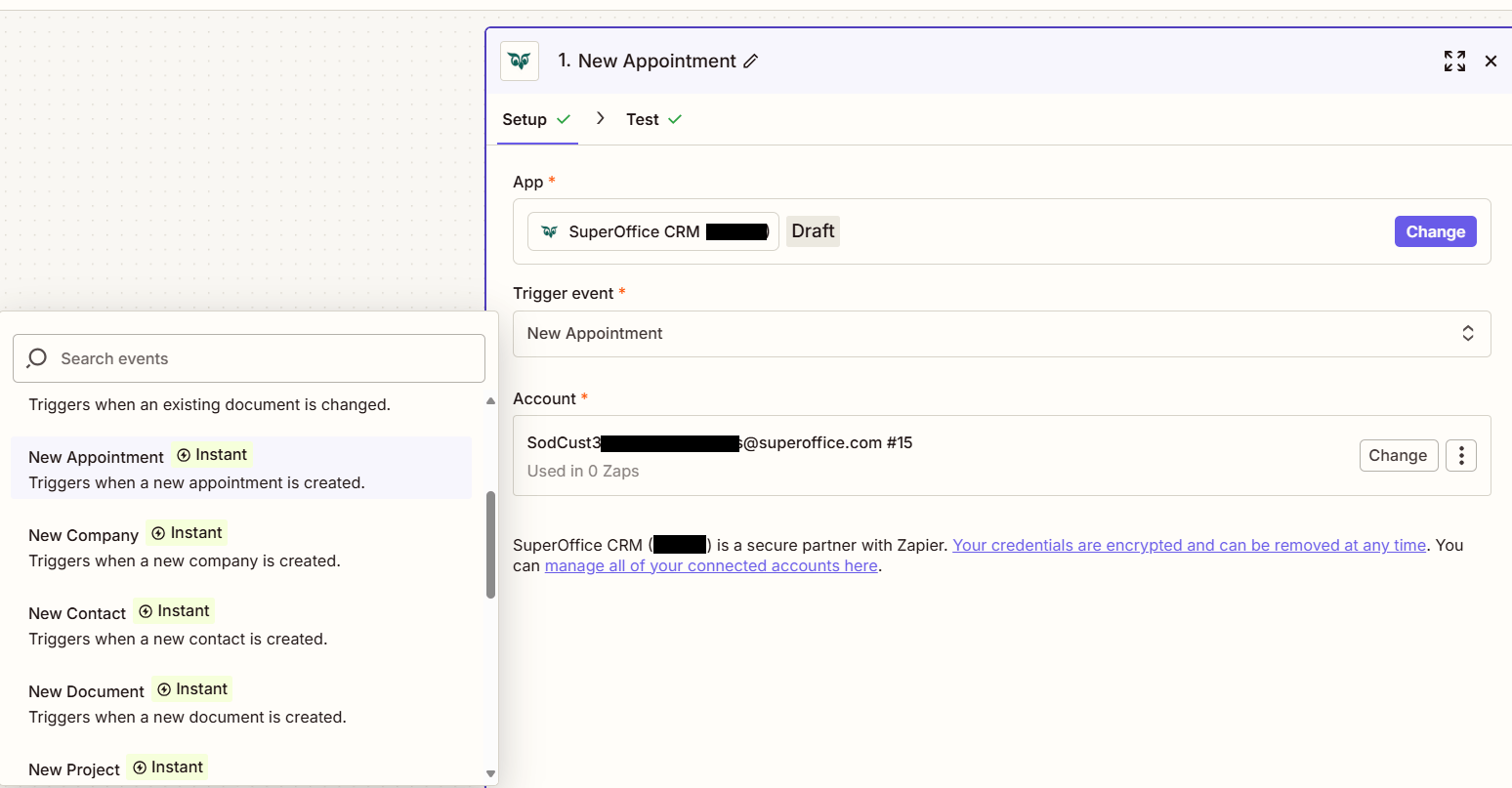Viewport: 1512px width, 788px height.
Task: Click the Instant badge next to New Appointment
Action: coord(212,454)
